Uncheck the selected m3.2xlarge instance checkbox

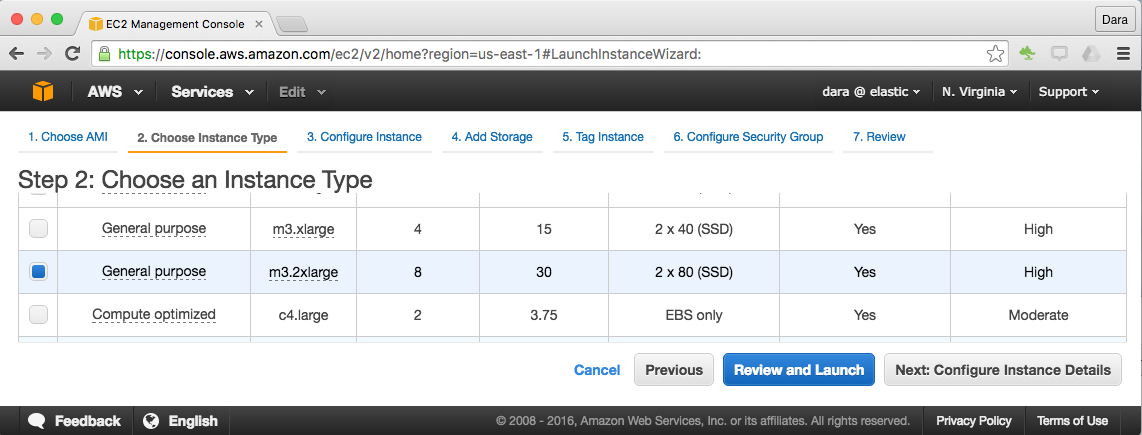click(x=38, y=272)
